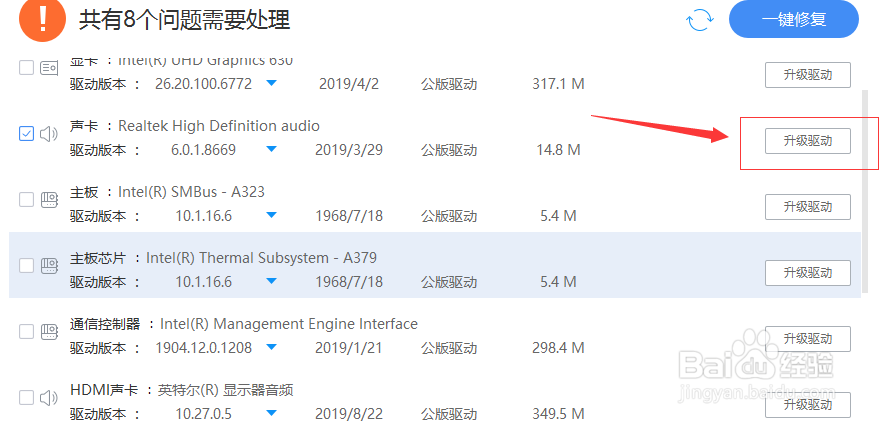885x423 pixels.
Task: Uncheck the Realtek High Definition audio checkbox
Action: coord(27,134)
